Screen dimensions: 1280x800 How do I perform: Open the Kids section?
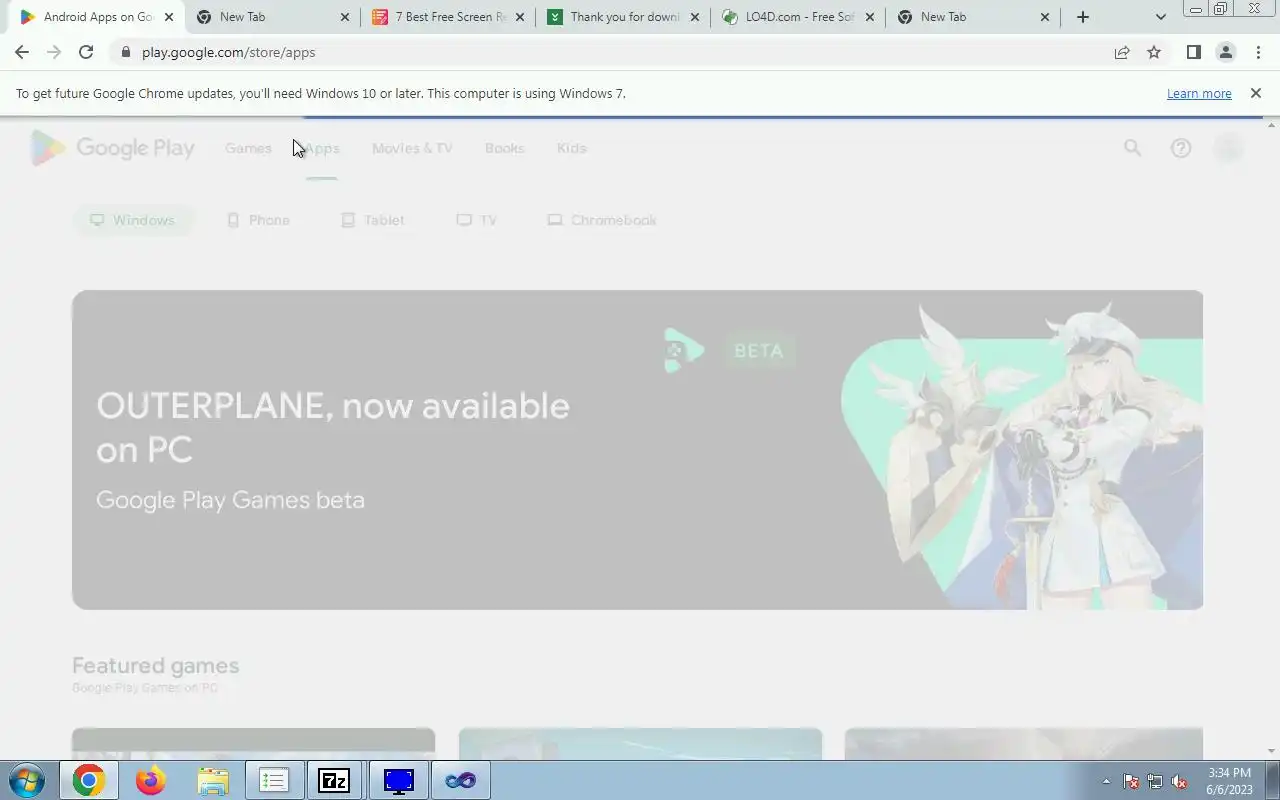(x=571, y=148)
